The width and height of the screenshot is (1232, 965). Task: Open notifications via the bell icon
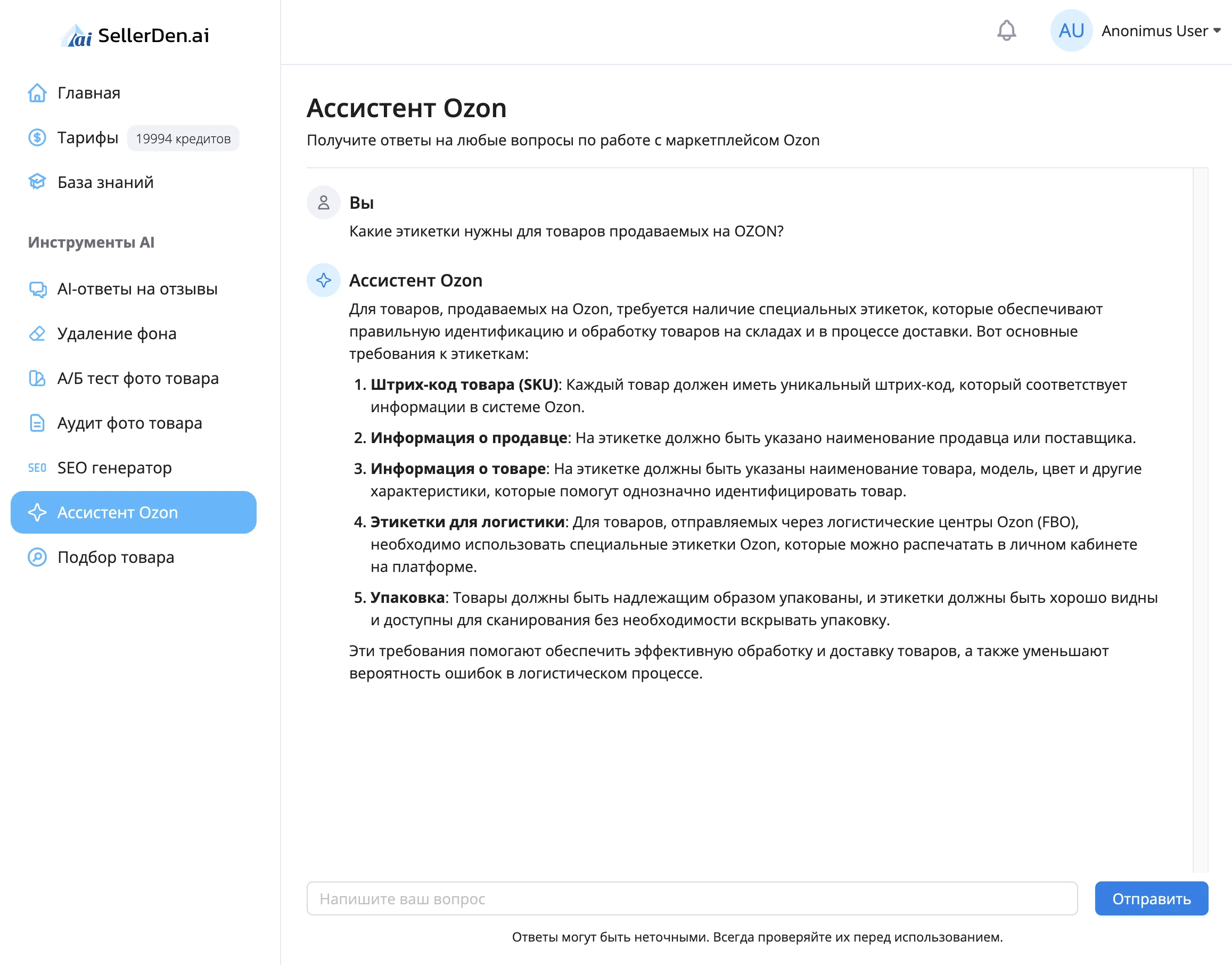click(x=1007, y=30)
